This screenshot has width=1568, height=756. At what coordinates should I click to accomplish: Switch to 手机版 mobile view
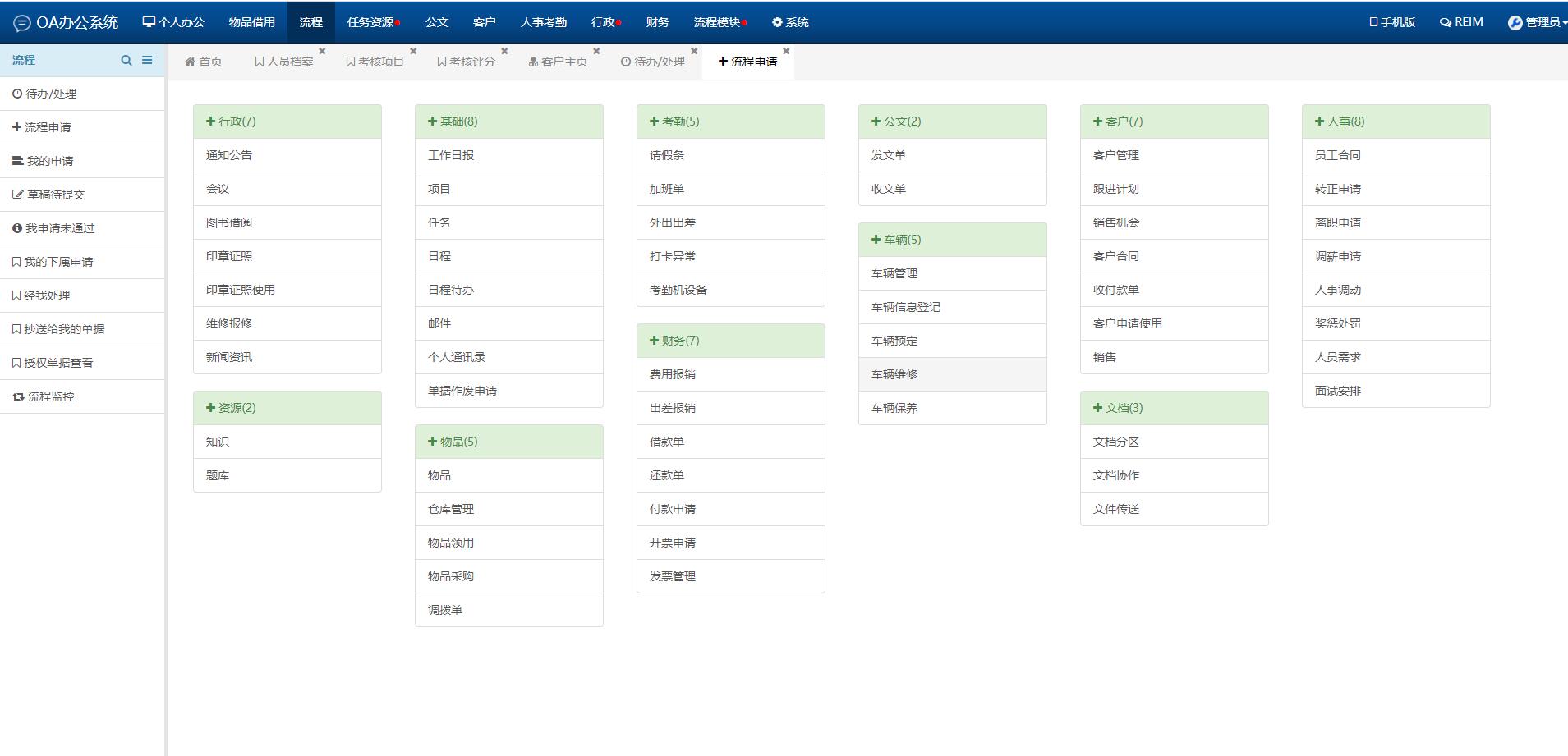tap(1392, 22)
